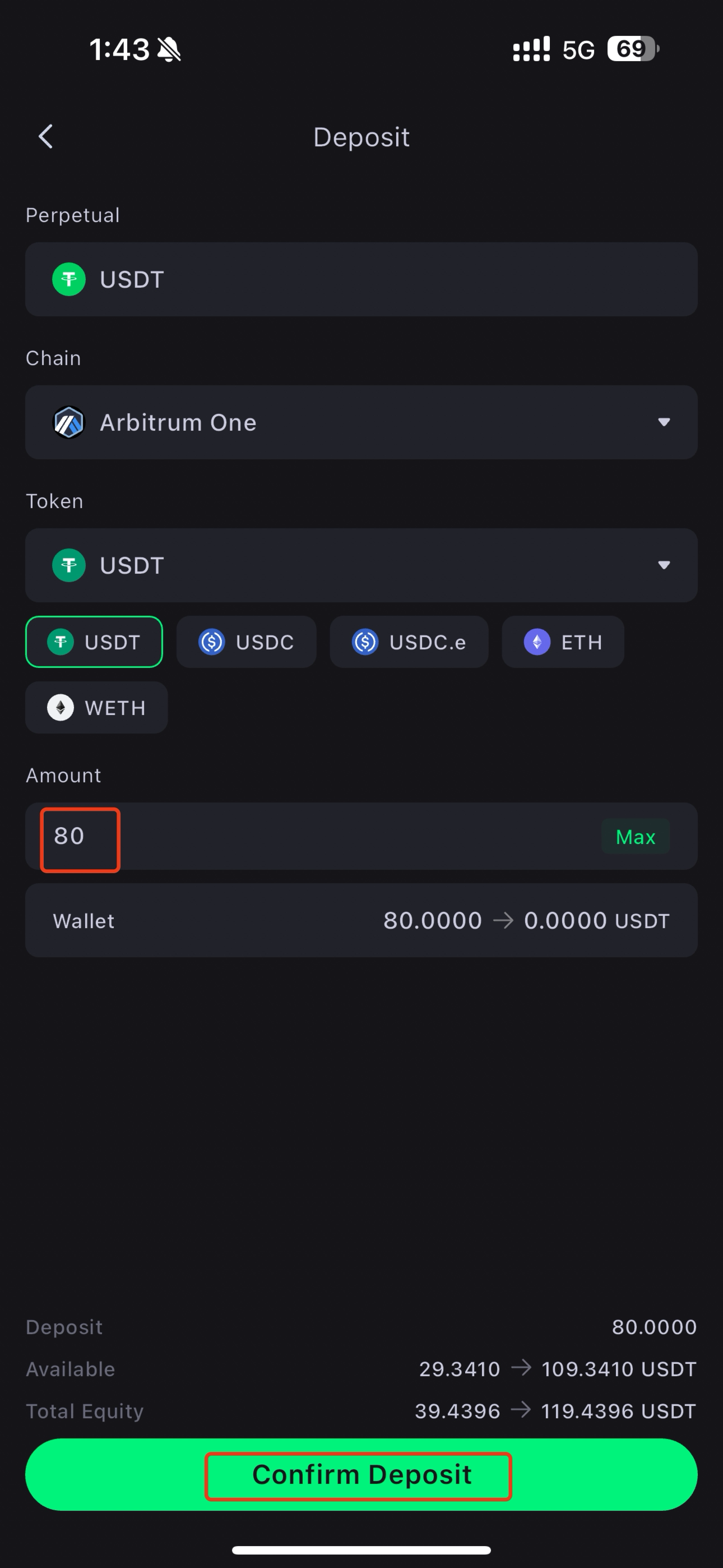Expand the Arbitrum One chain selector
Viewport: 723px width, 1568px height.
point(361,422)
